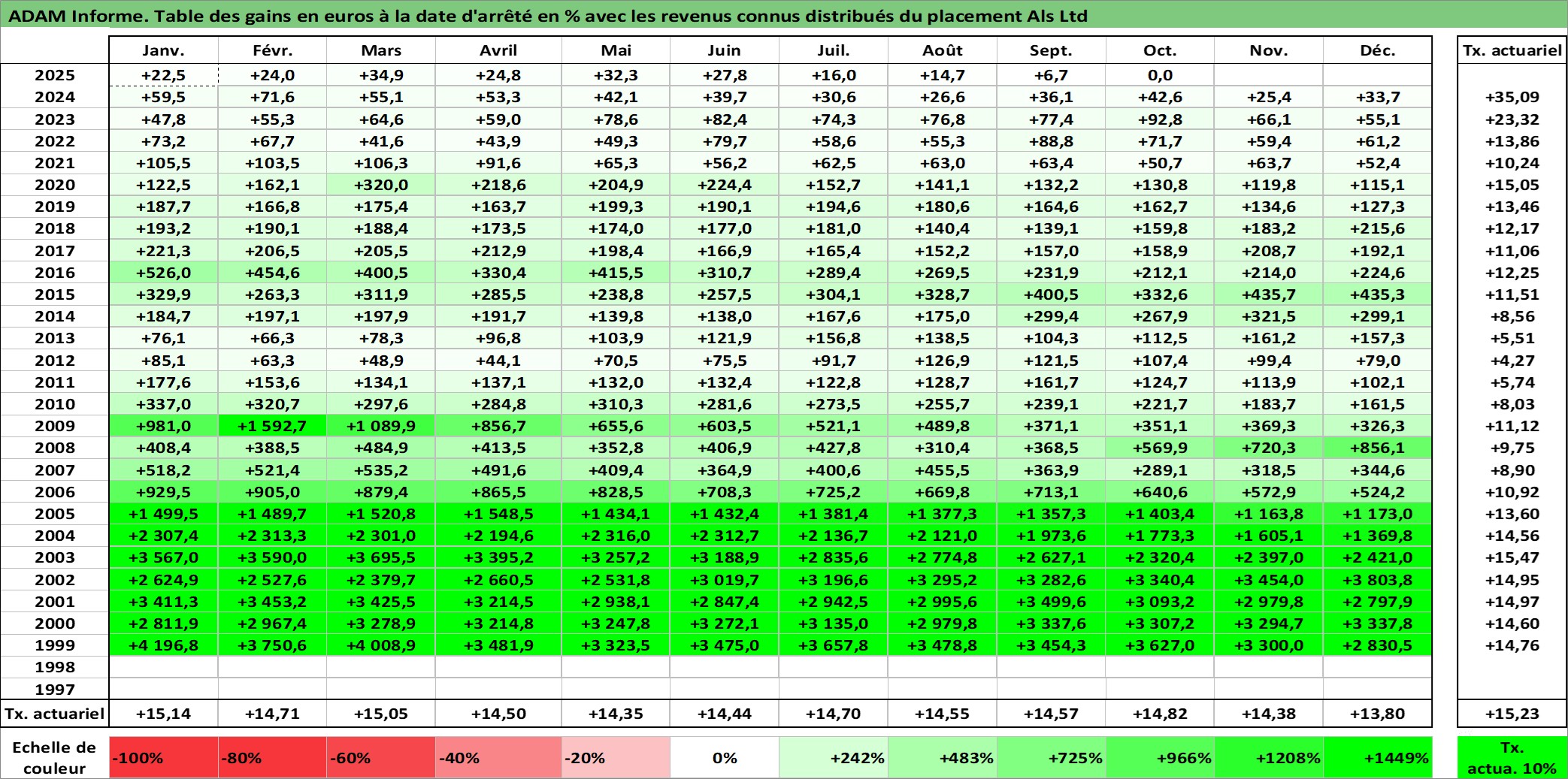The image size is (1568, 779).
Task: Click the Tx. actuariel column header
Action: (x=1512, y=50)
